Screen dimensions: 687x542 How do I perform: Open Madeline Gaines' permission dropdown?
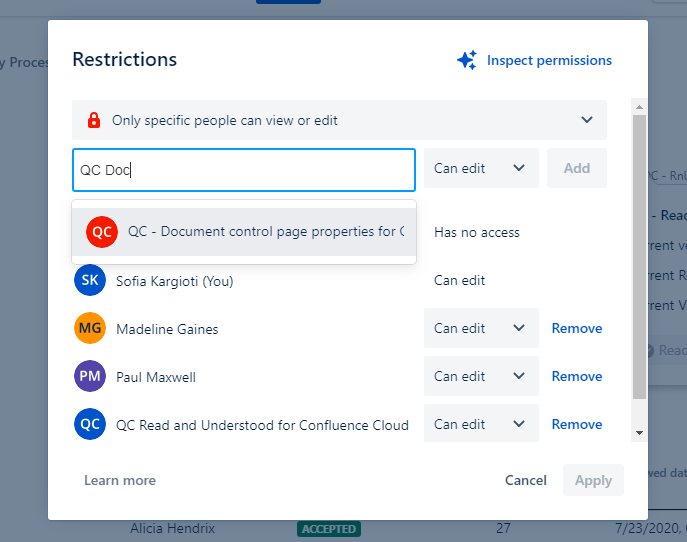click(x=480, y=329)
